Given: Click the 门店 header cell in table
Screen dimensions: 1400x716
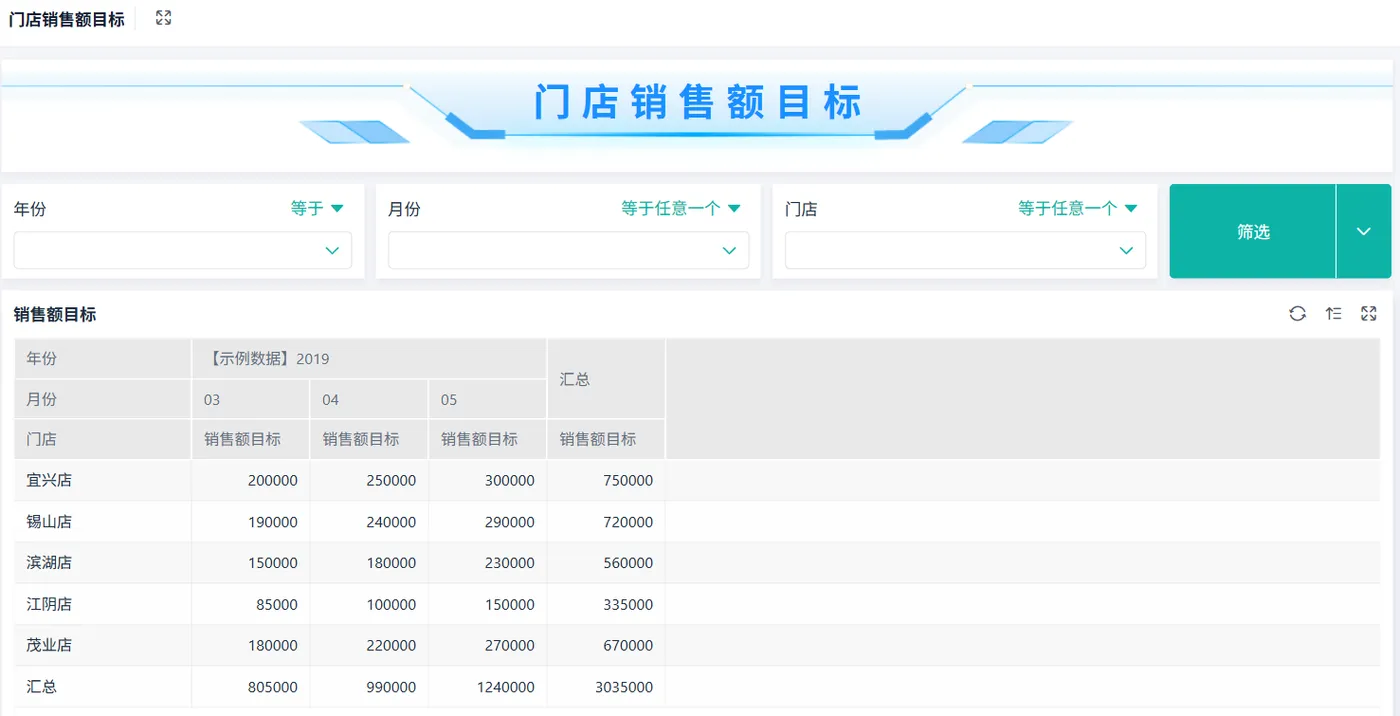Looking at the screenshot, I should point(102,439).
